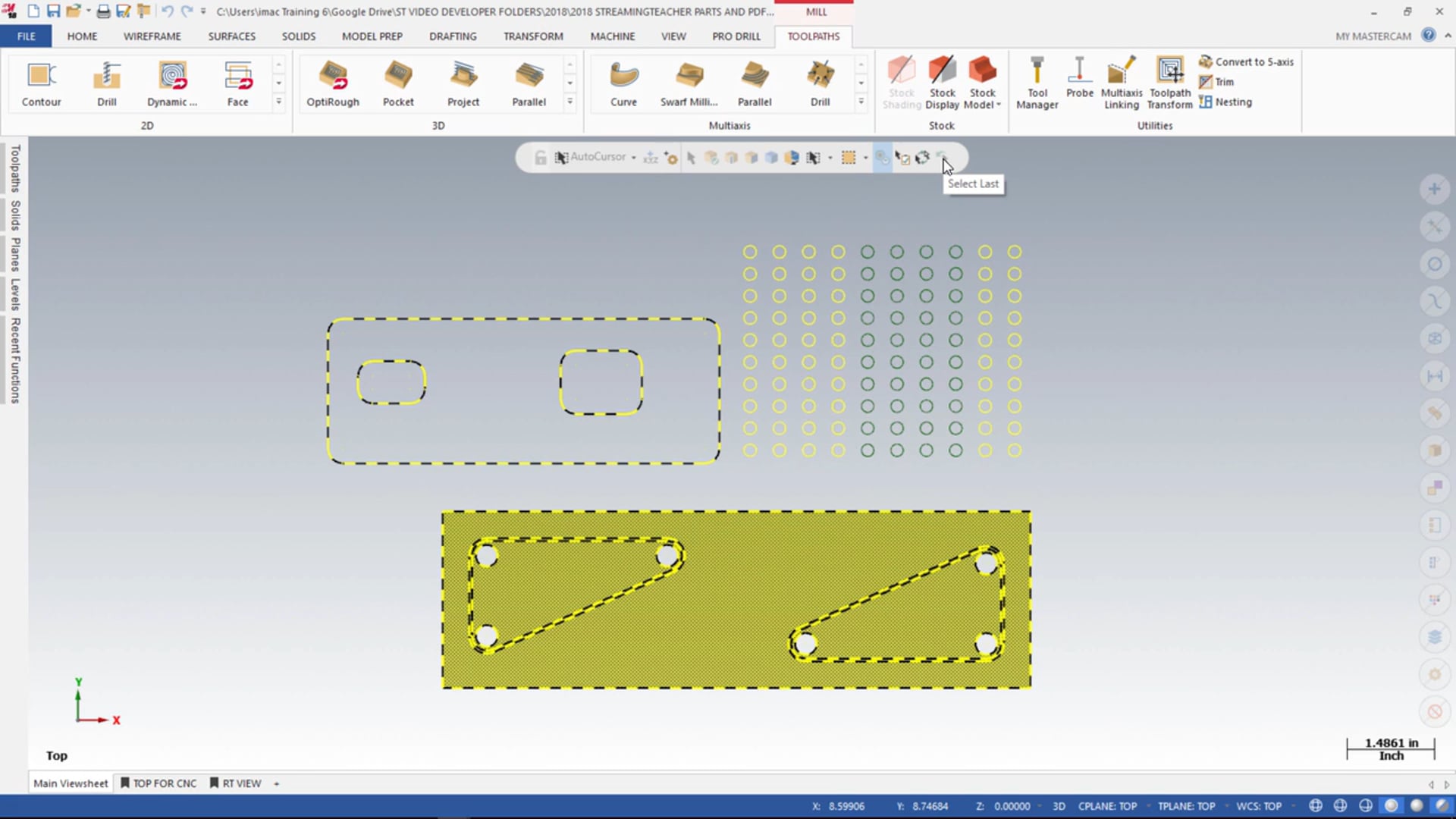Click the Select Last icon

click(941, 157)
